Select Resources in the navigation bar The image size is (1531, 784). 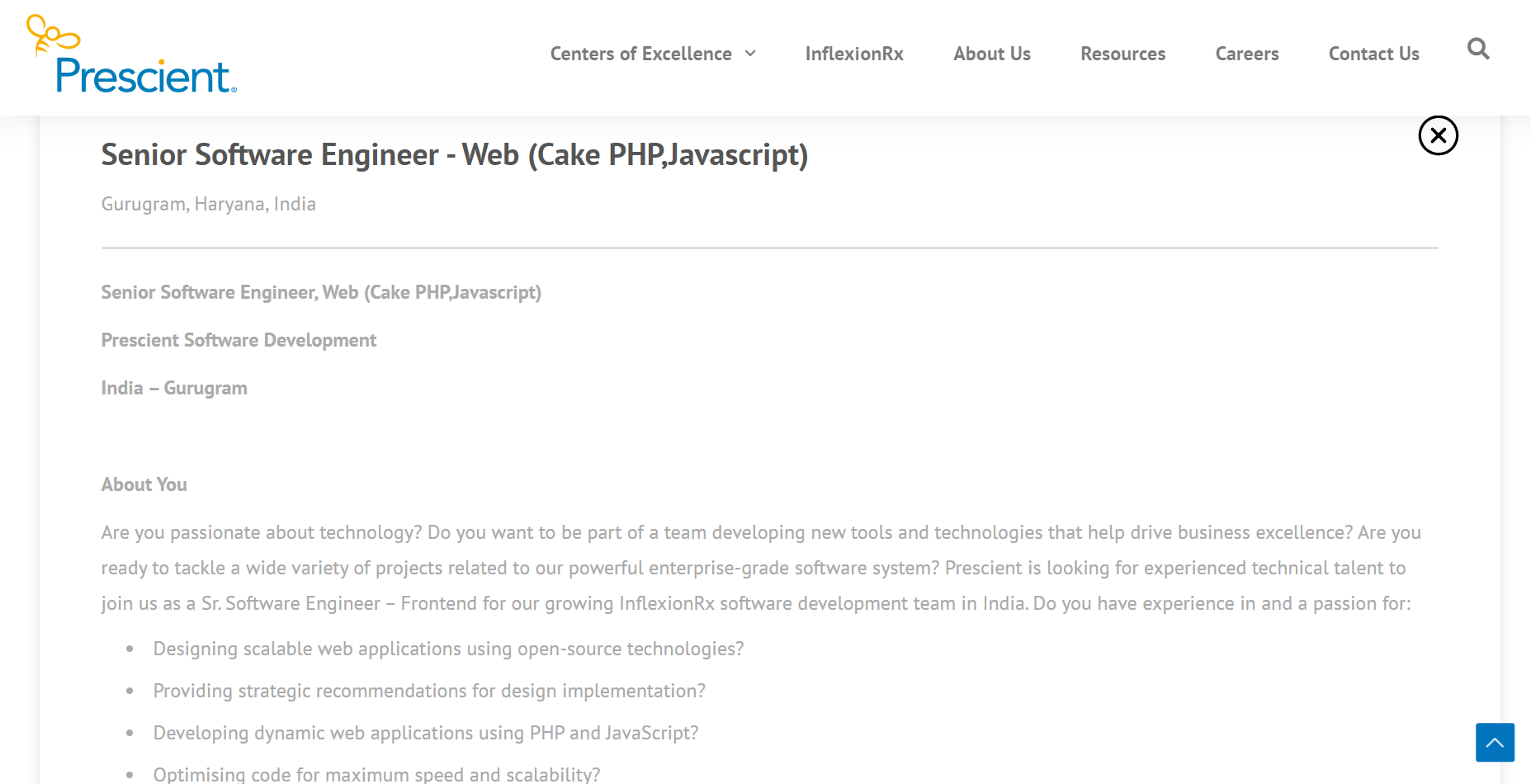[x=1122, y=54]
